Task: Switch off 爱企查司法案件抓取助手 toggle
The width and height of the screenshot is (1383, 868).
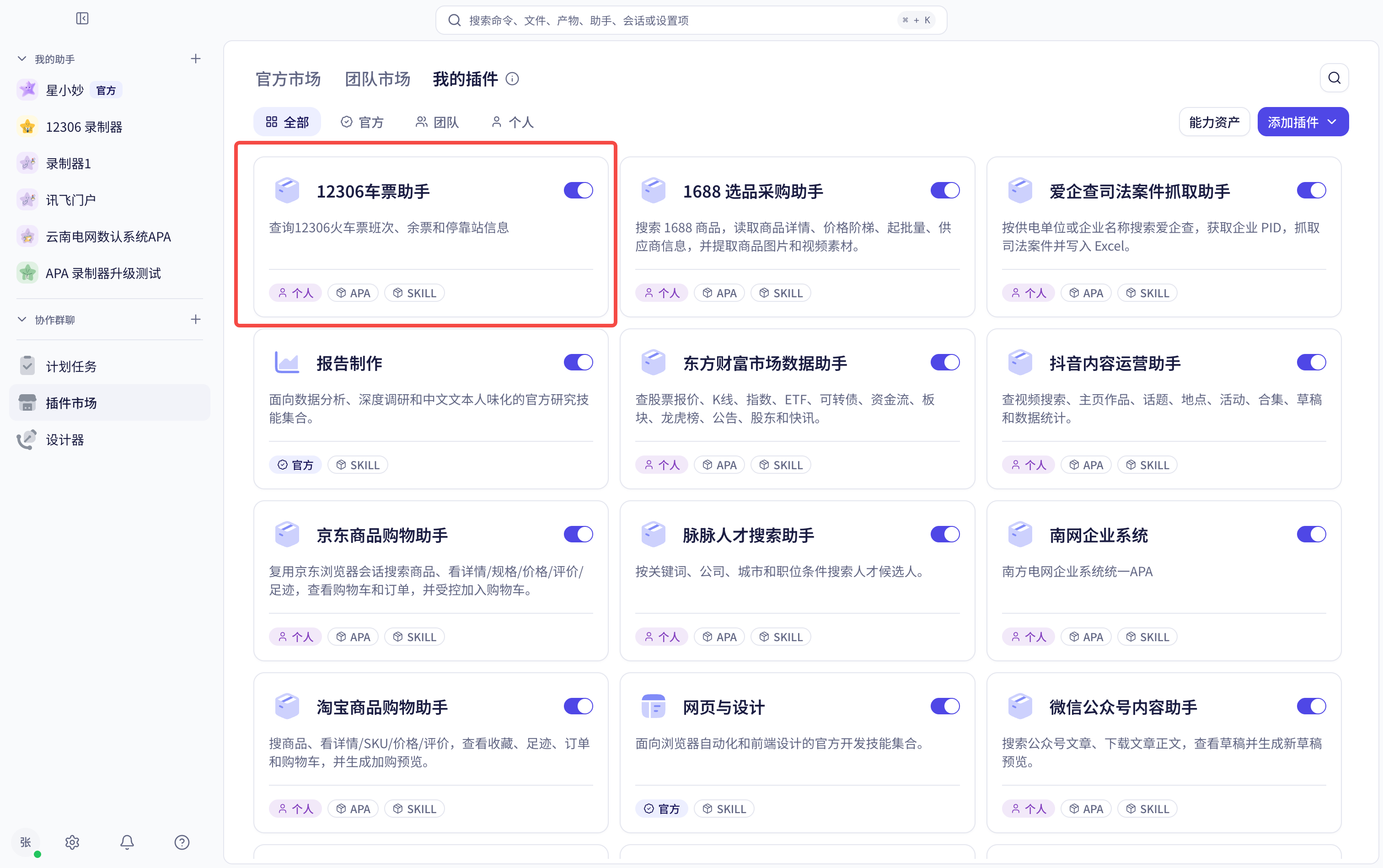Action: pos(1311,190)
